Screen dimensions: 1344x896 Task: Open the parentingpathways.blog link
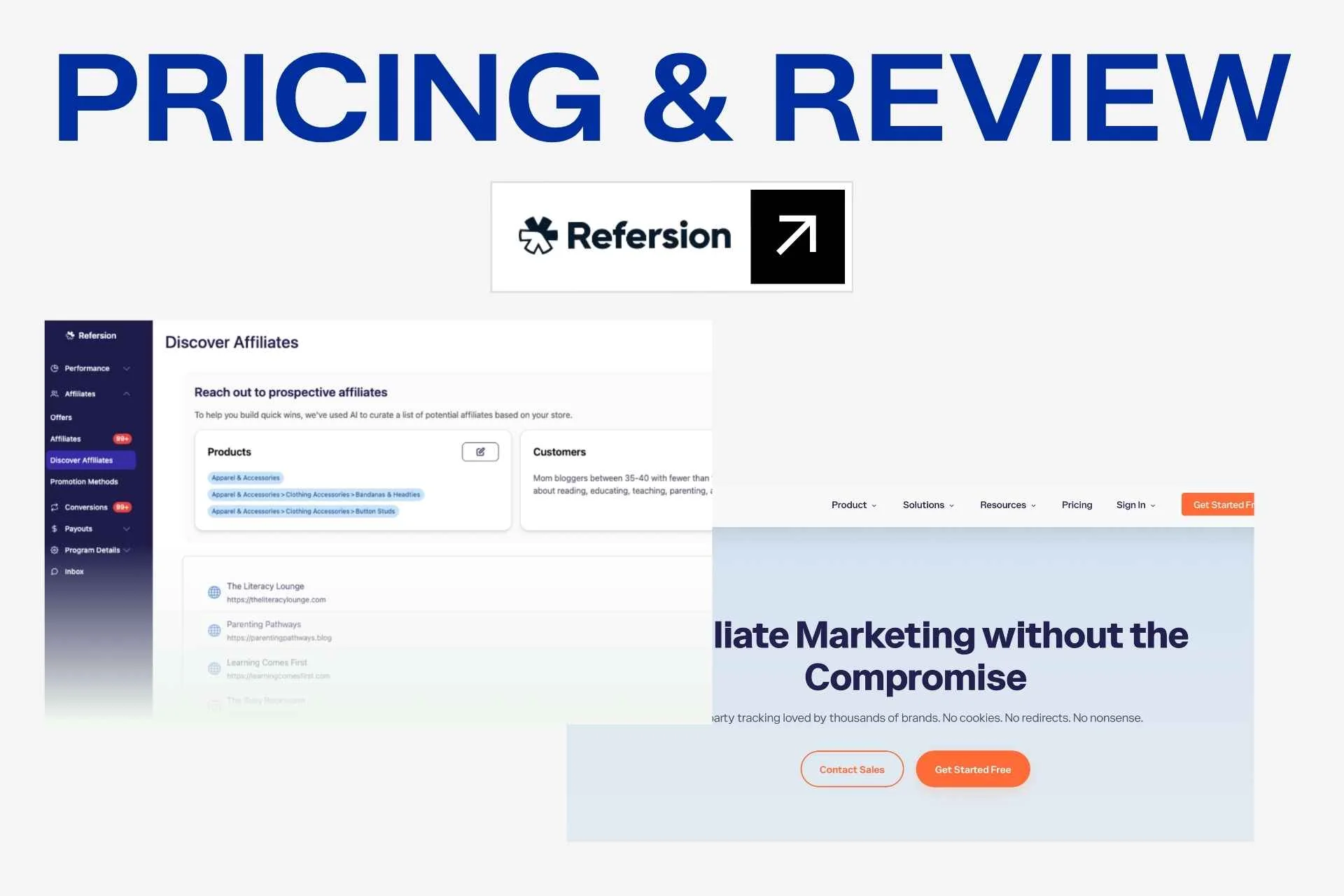click(279, 638)
